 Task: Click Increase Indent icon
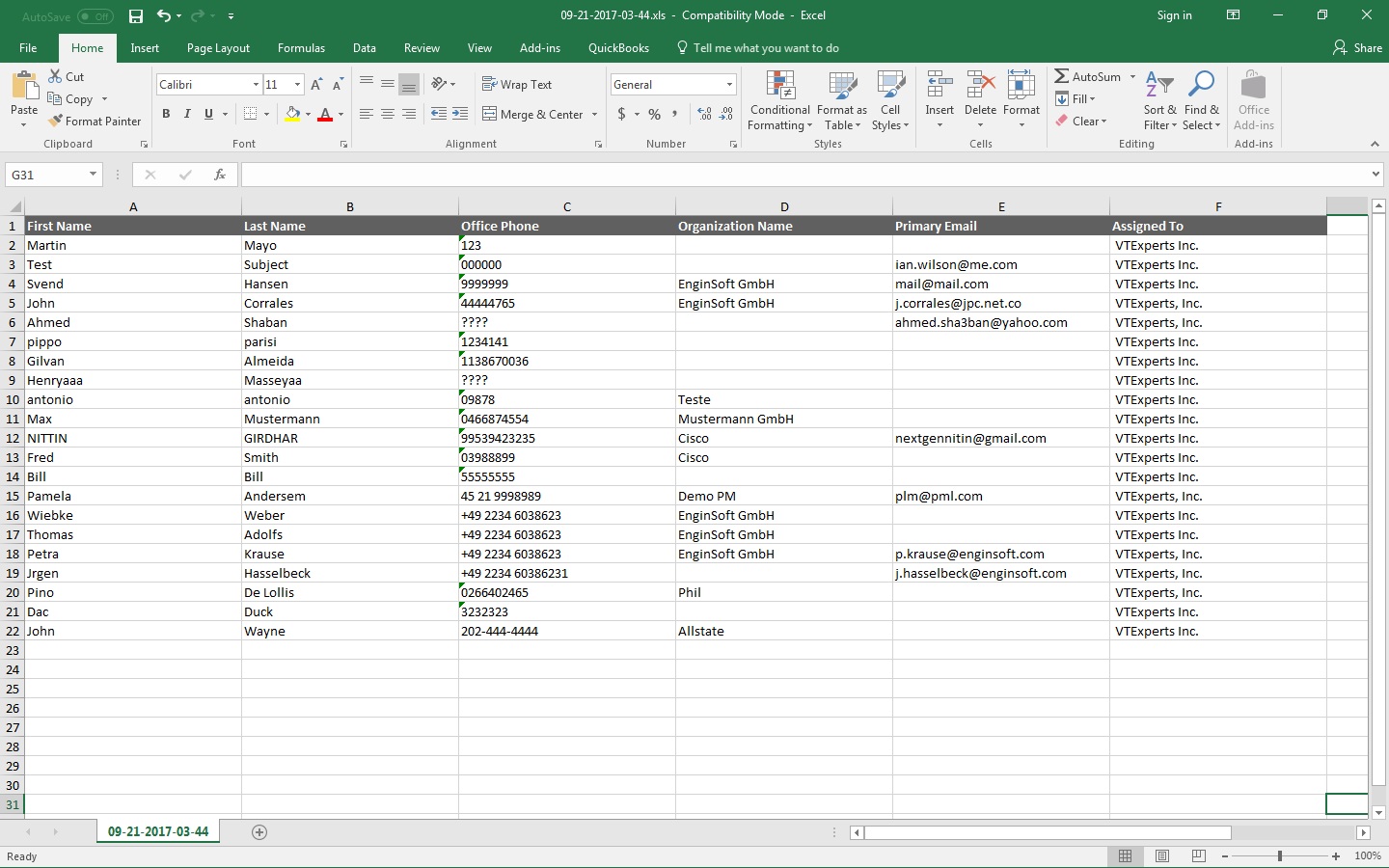[460, 114]
